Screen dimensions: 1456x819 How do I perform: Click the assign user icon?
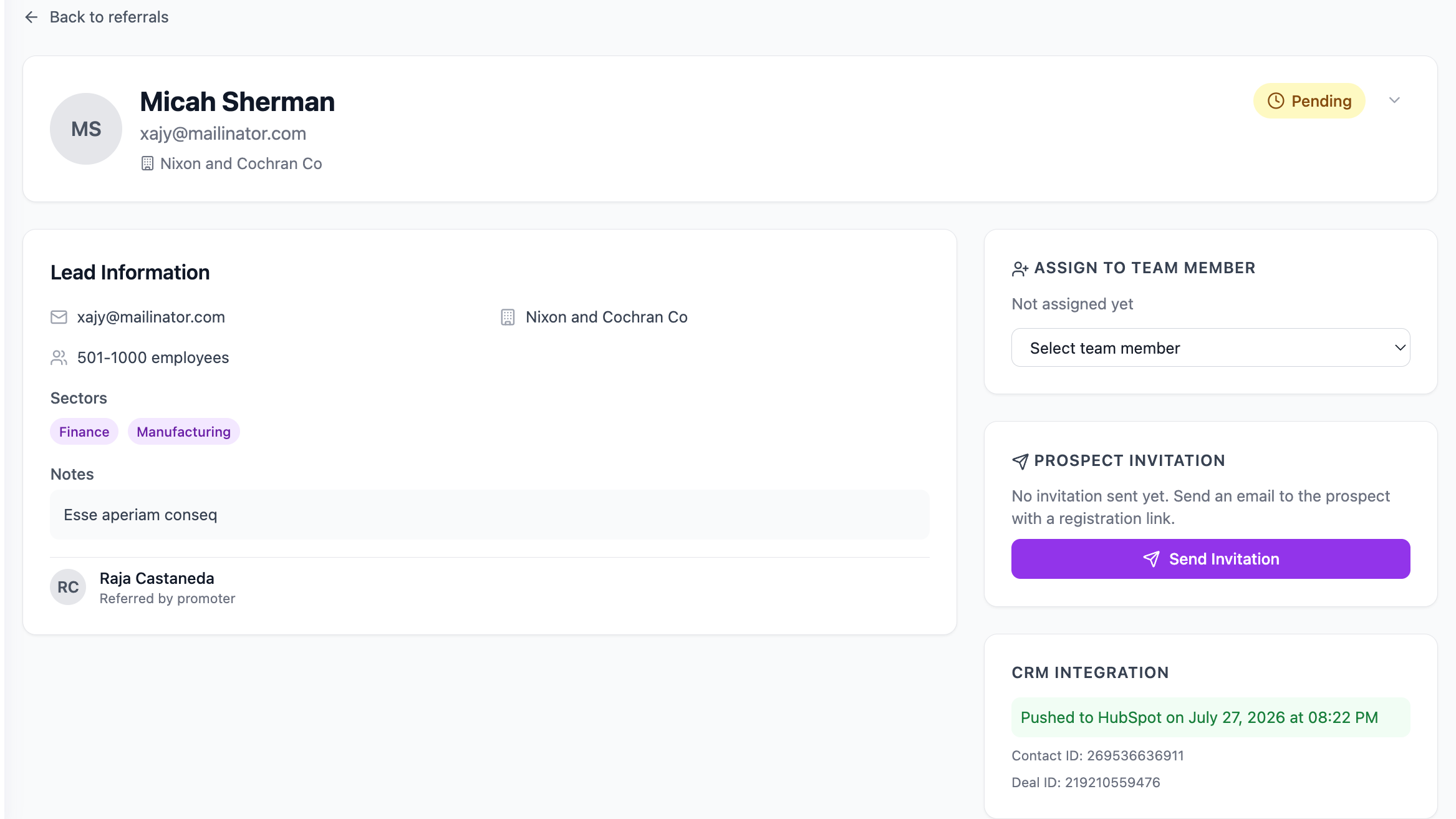(1020, 269)
